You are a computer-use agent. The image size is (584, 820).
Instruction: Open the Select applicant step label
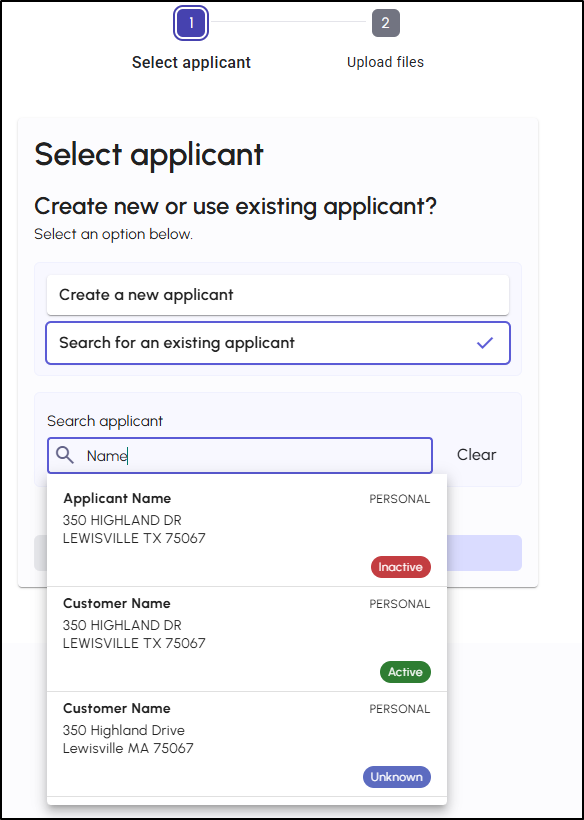191,63
